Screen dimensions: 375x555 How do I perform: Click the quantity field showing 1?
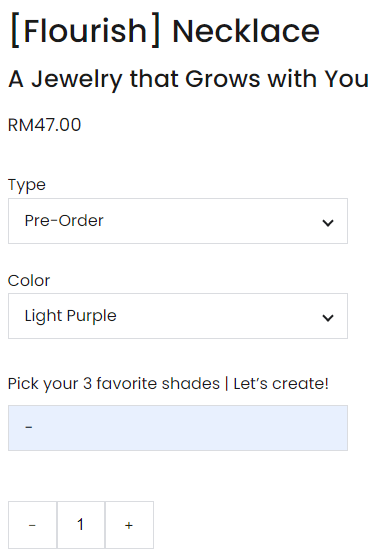(81, 525)
